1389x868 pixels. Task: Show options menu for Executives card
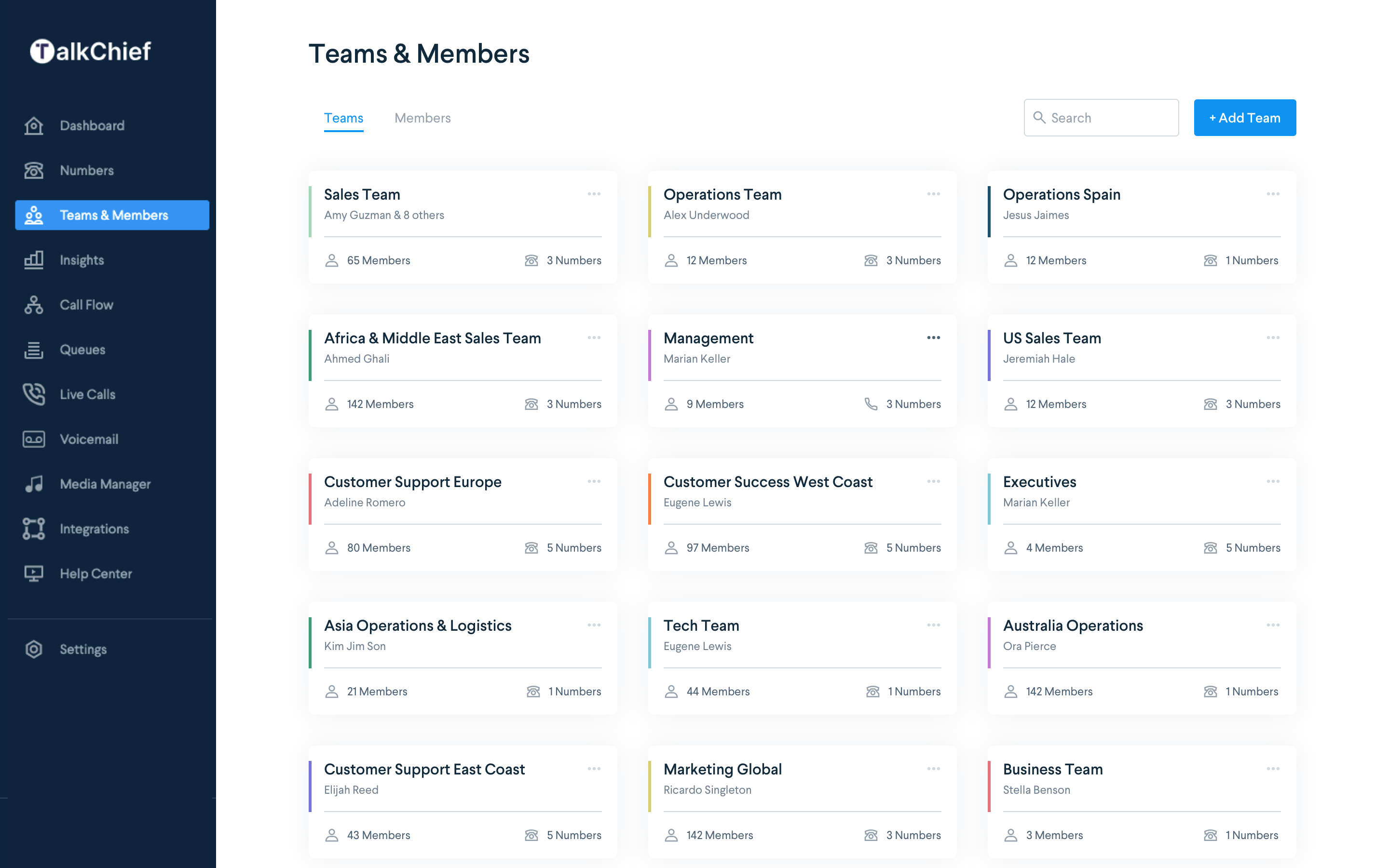click(x=1272, y=481)
